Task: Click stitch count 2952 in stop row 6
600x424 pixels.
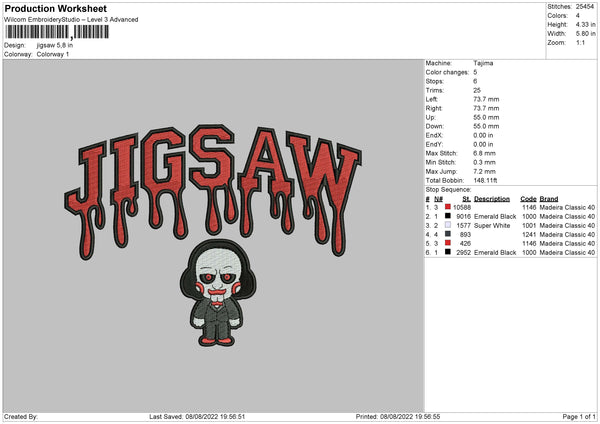Action: coord(463,252)
